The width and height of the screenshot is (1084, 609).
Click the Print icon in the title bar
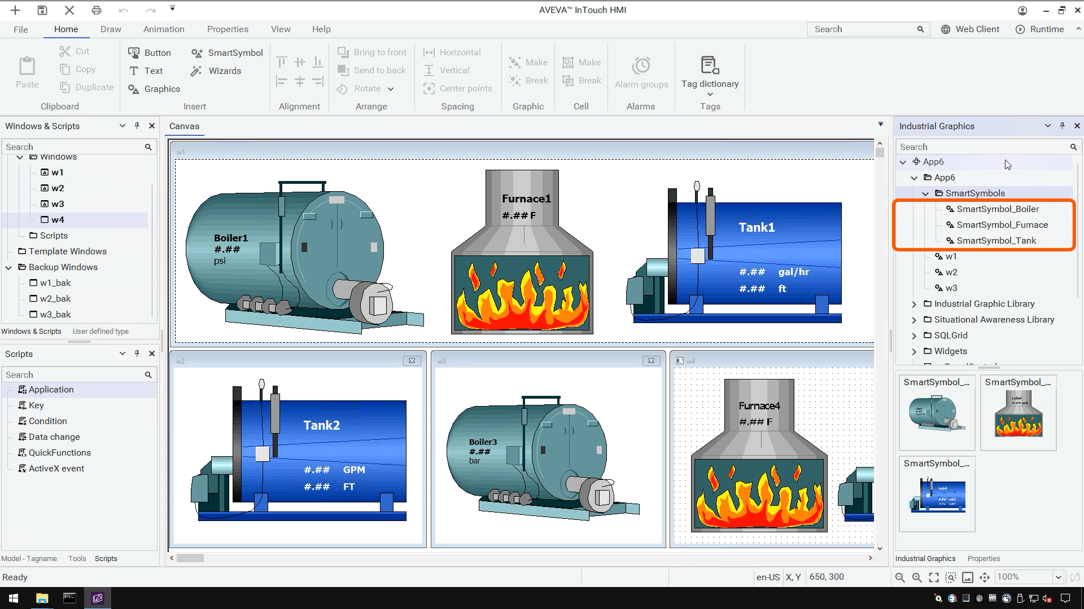coord(96,10)
